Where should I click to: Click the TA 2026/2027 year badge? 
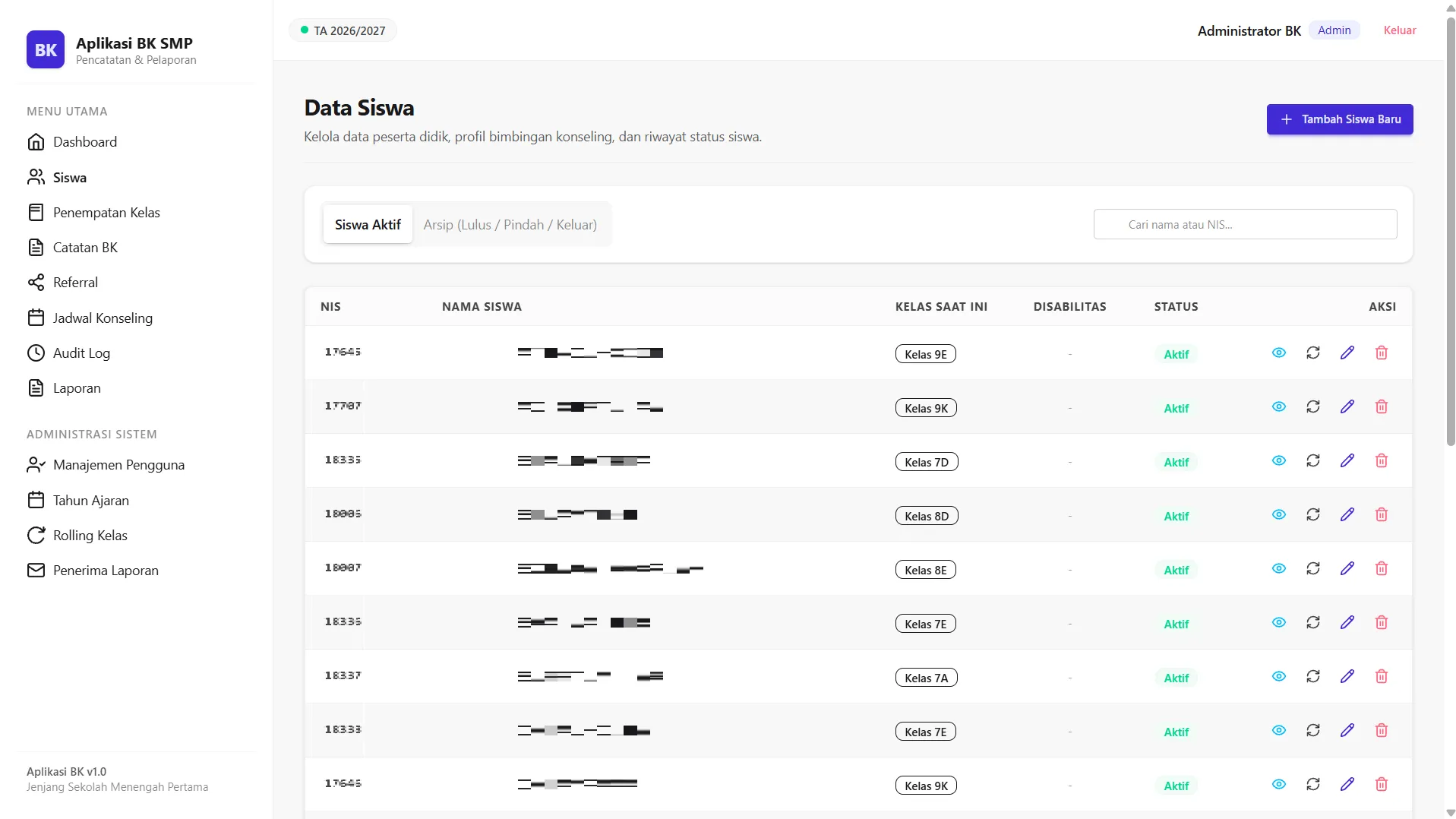[343, 30]
